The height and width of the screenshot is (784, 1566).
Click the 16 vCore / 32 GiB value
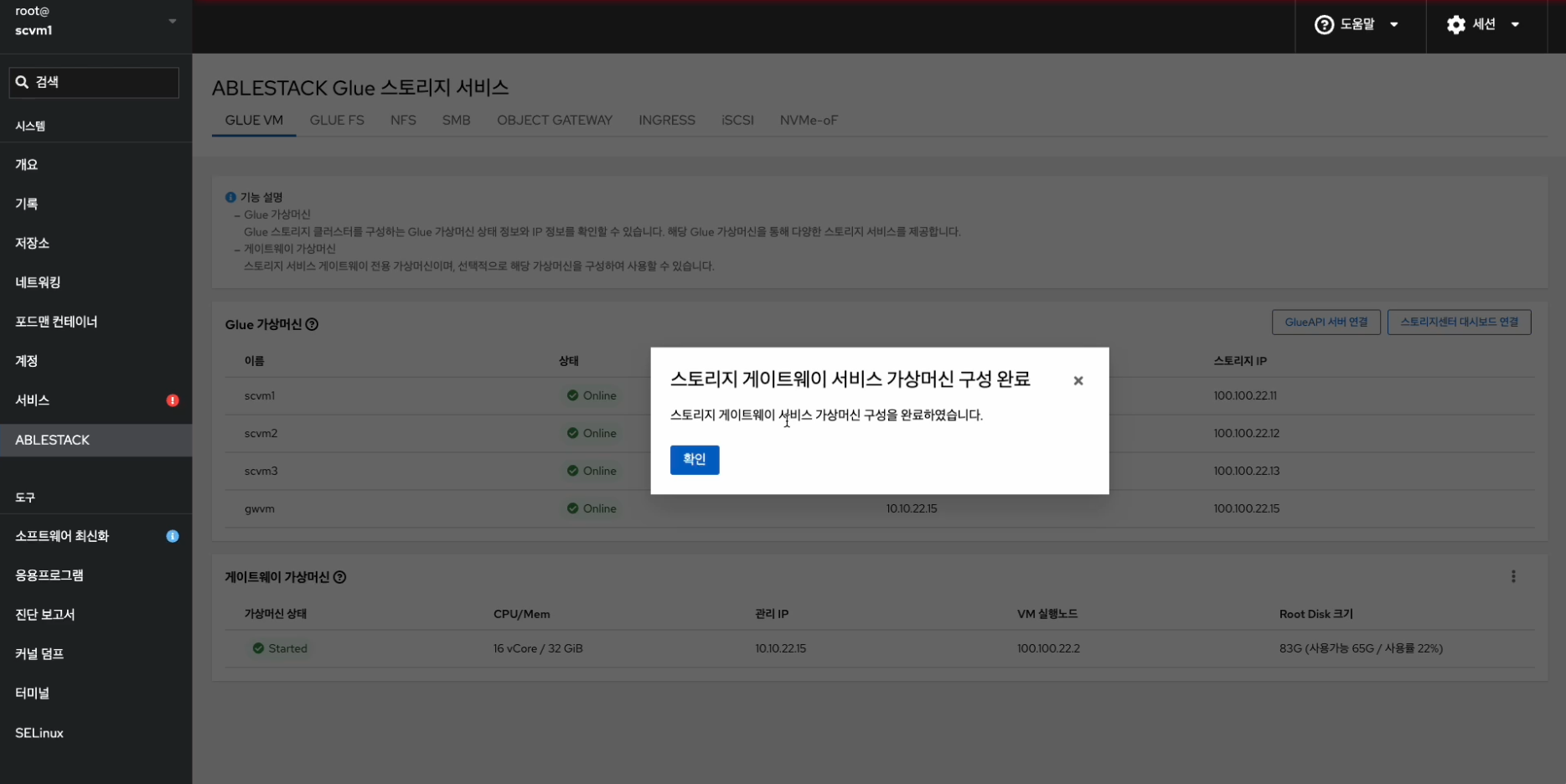[x=538, y=649]
